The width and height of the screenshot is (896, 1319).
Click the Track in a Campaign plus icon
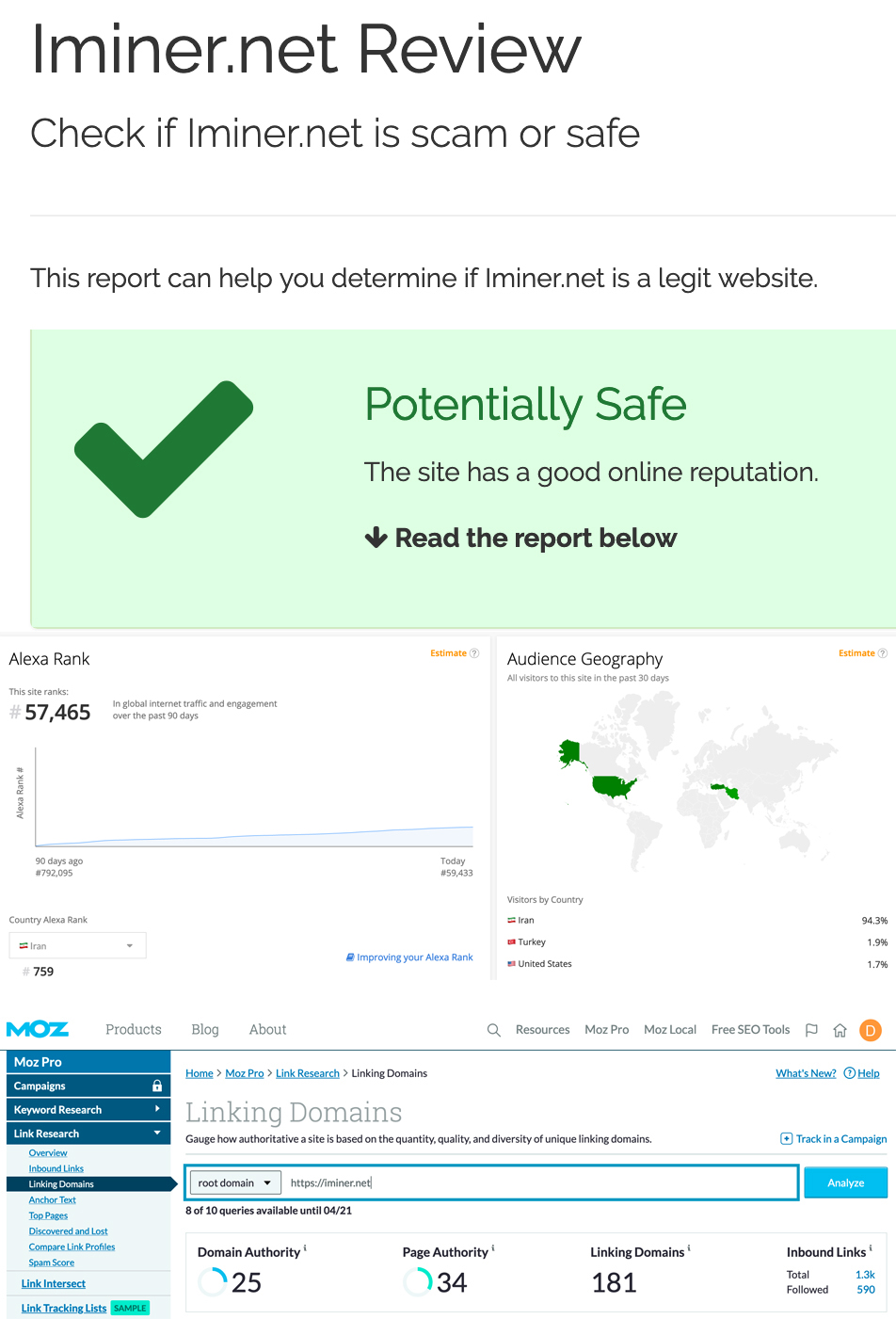(787, 1139)
